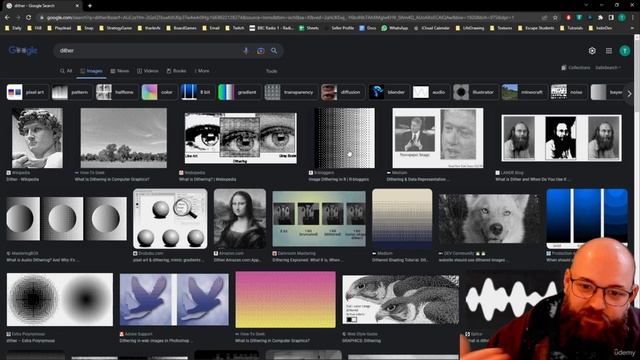Click the dither search input field
The image size is (640, 360).
coord(147,51)
